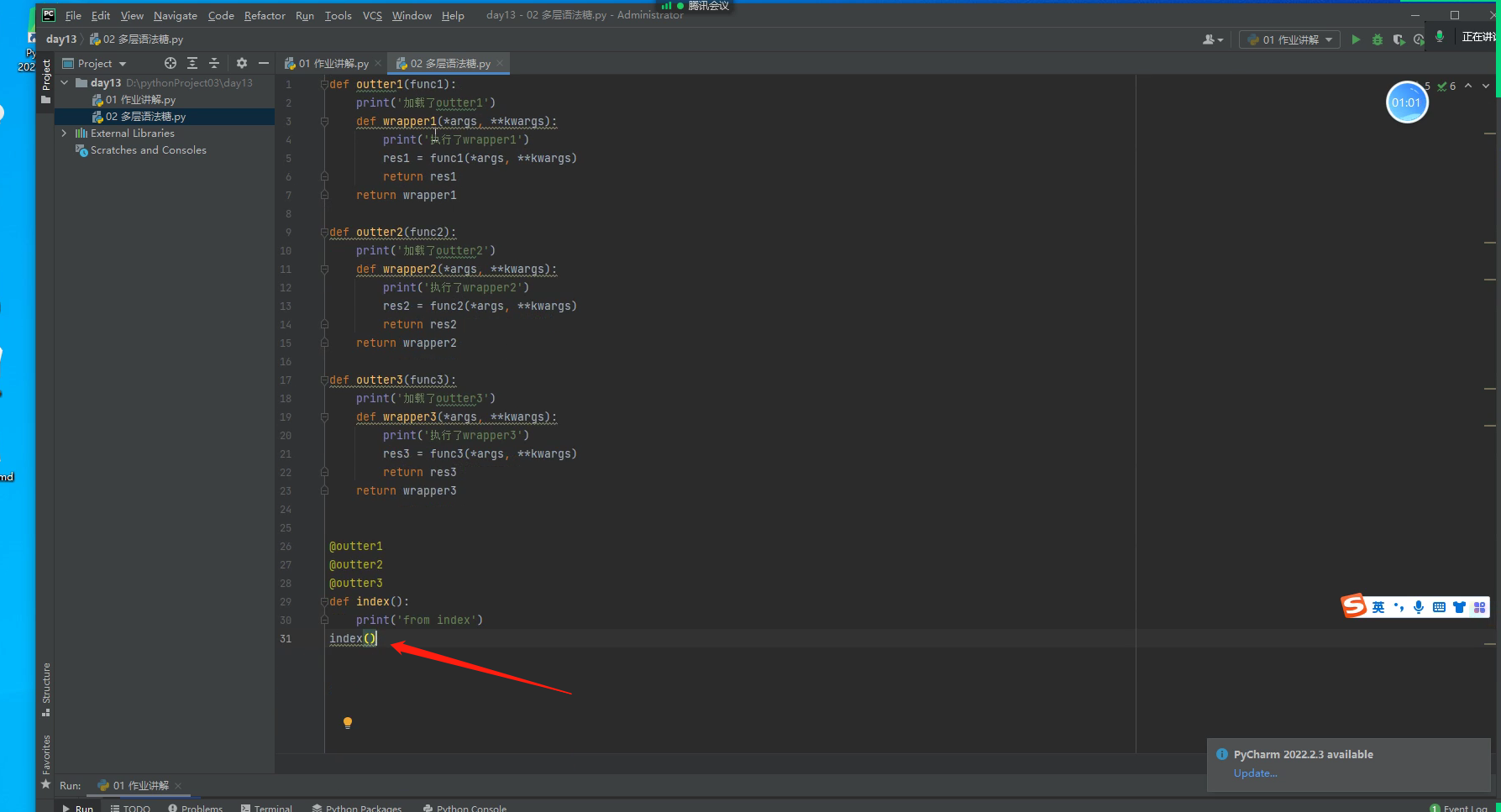Click 02 多层语法糖.py in the breadcrumb
Viewport: 1501px width, 812px height.
pos(136,39)
